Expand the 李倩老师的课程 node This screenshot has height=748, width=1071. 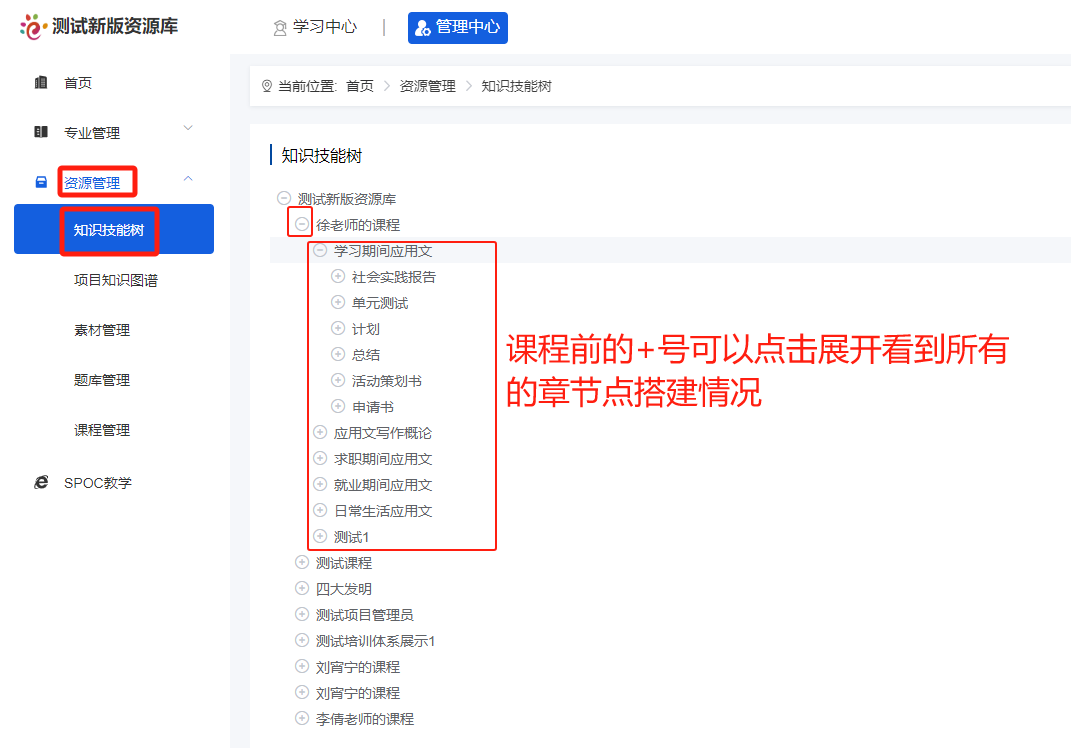pos(301,717)
